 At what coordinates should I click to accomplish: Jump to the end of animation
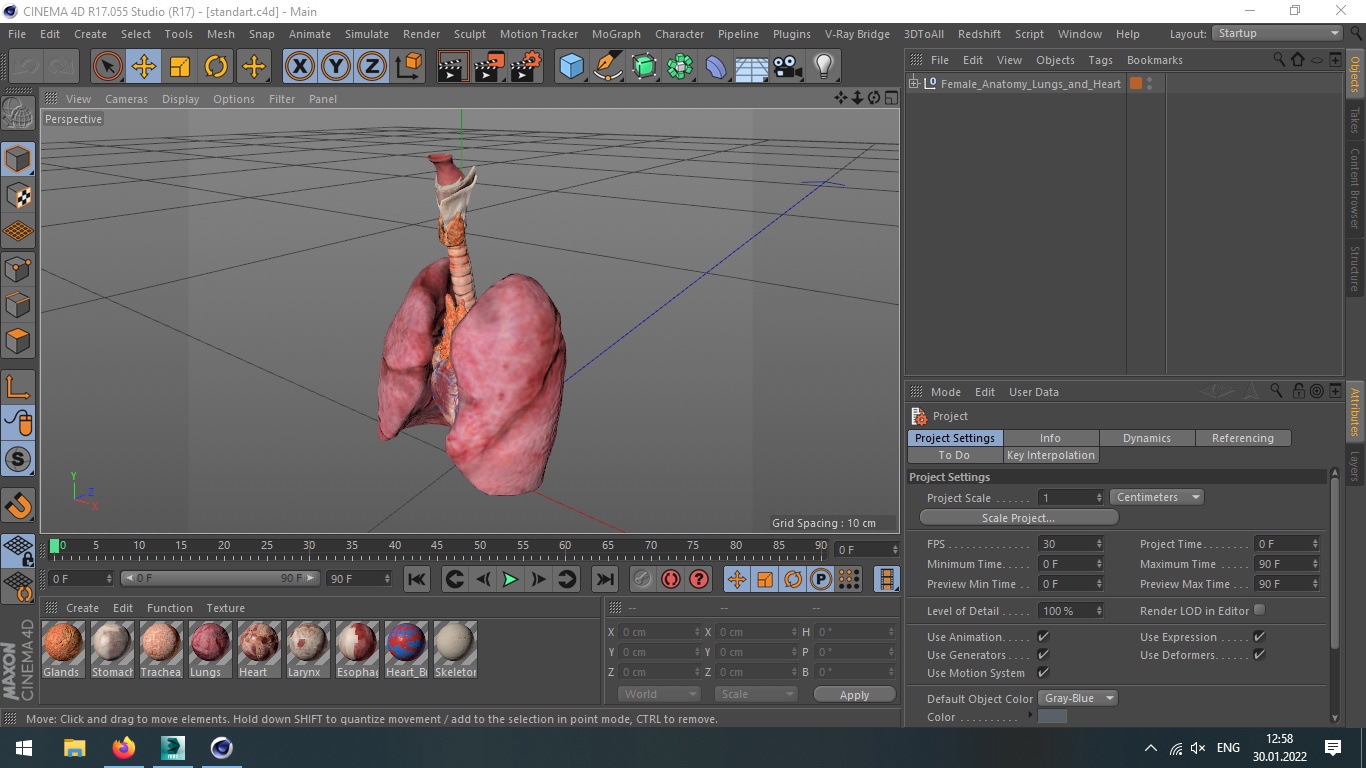604,579
